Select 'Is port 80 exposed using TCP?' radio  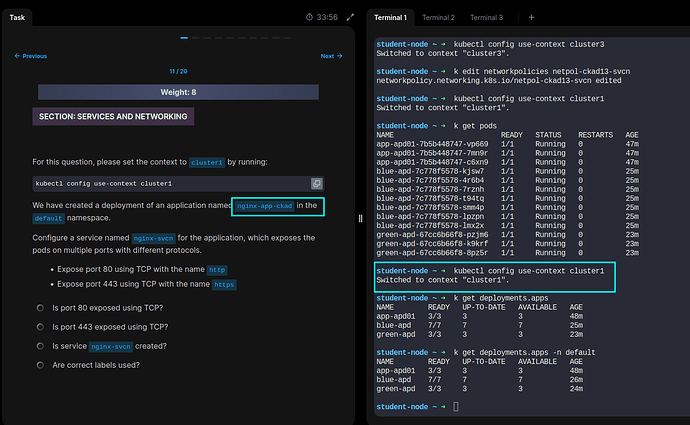click(x=40, y=308)
